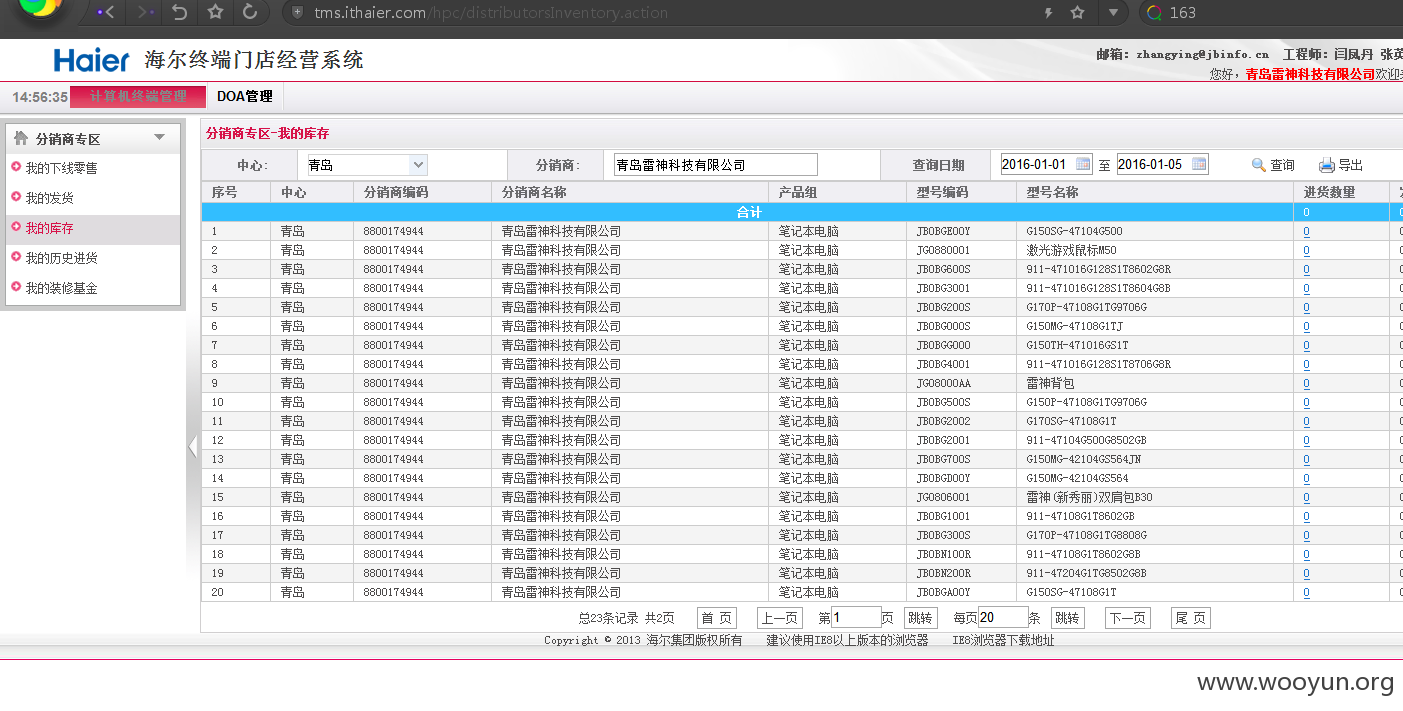This screenshot has width=1403, height=711.
Task: Switch to 计算机终端管理 tab
Action: point(138,97)
